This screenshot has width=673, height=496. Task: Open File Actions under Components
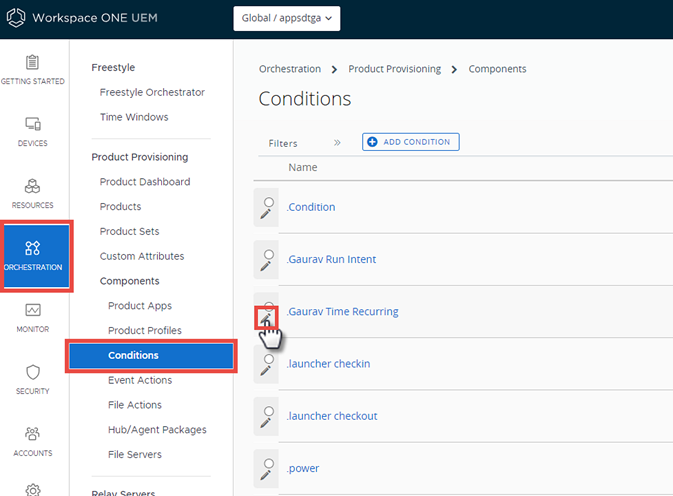tap(135, 405)
